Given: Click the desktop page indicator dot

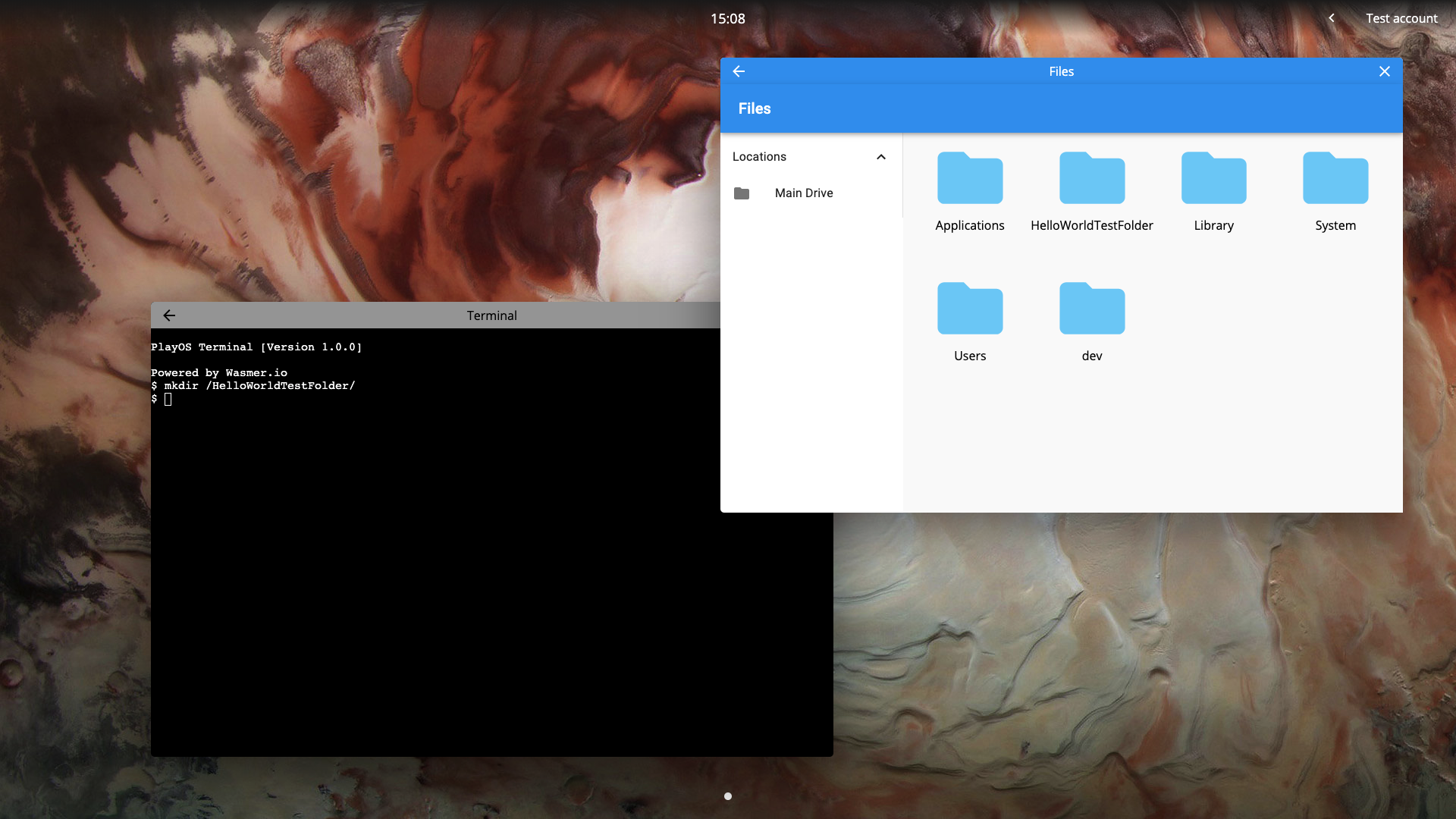Looking at the screenshot, I should coord(727,796).
